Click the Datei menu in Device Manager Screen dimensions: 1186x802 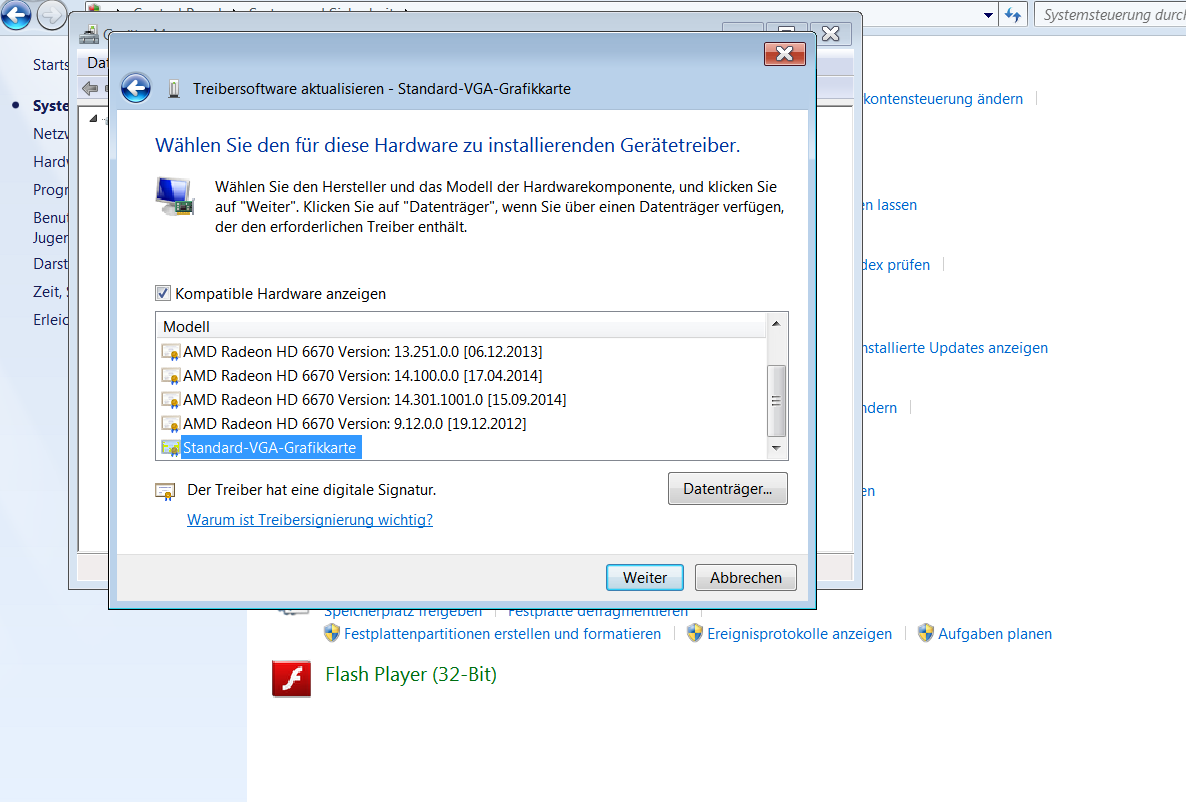pyautogui.click(x=97, y=63)
